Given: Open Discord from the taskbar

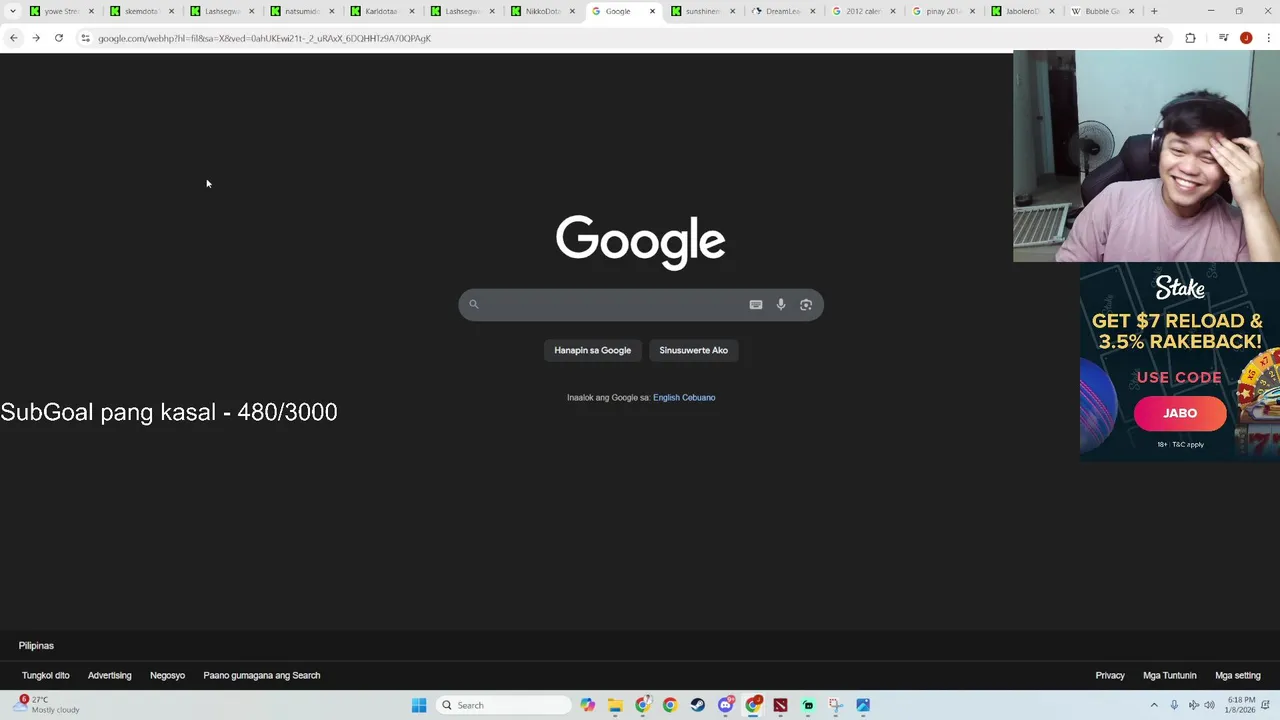Looking at the screenshot, I should click(x=726, y=705).
